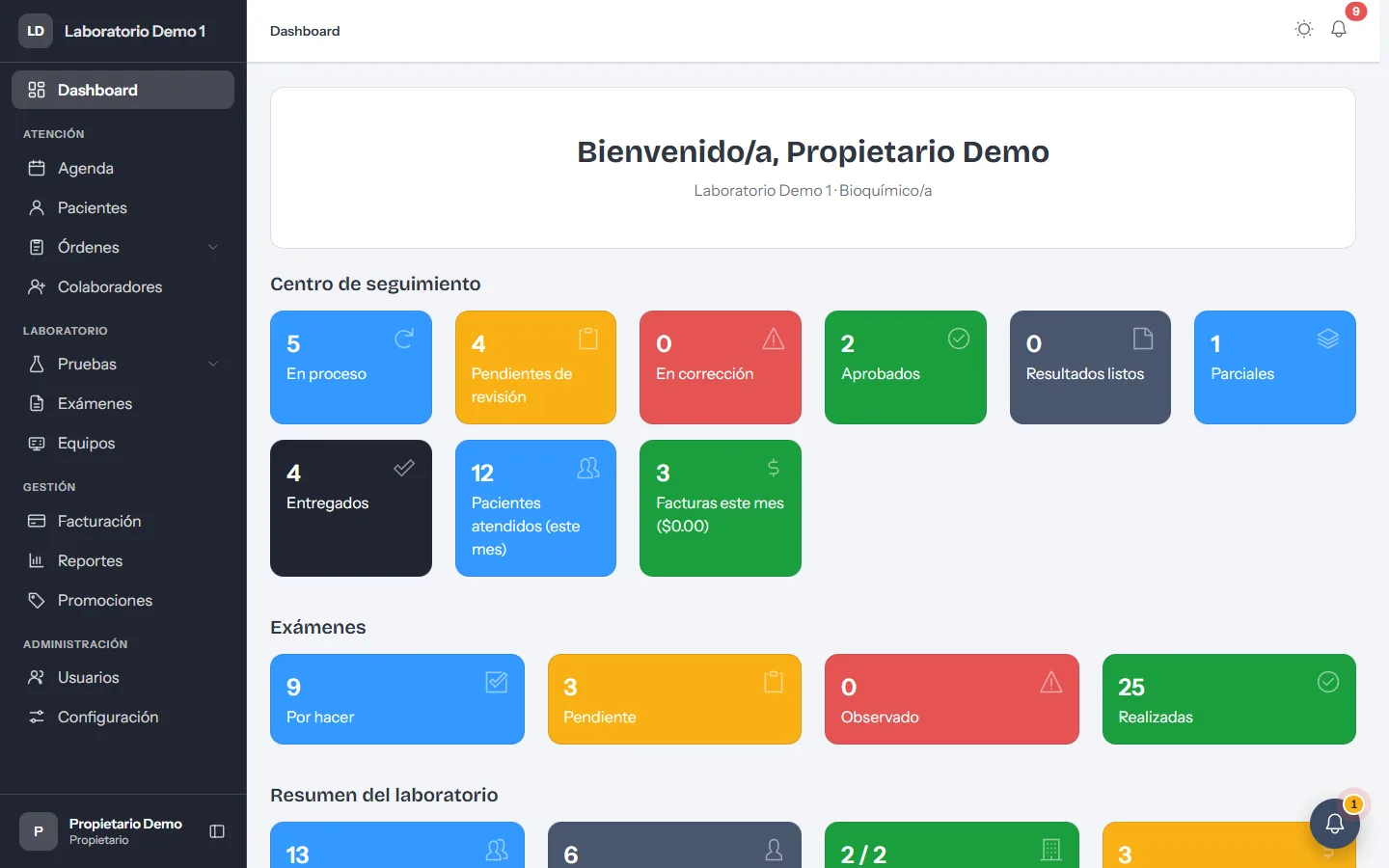
Task: Expand the Pruebas submenu chevron
Action: [x=213, y=364]
